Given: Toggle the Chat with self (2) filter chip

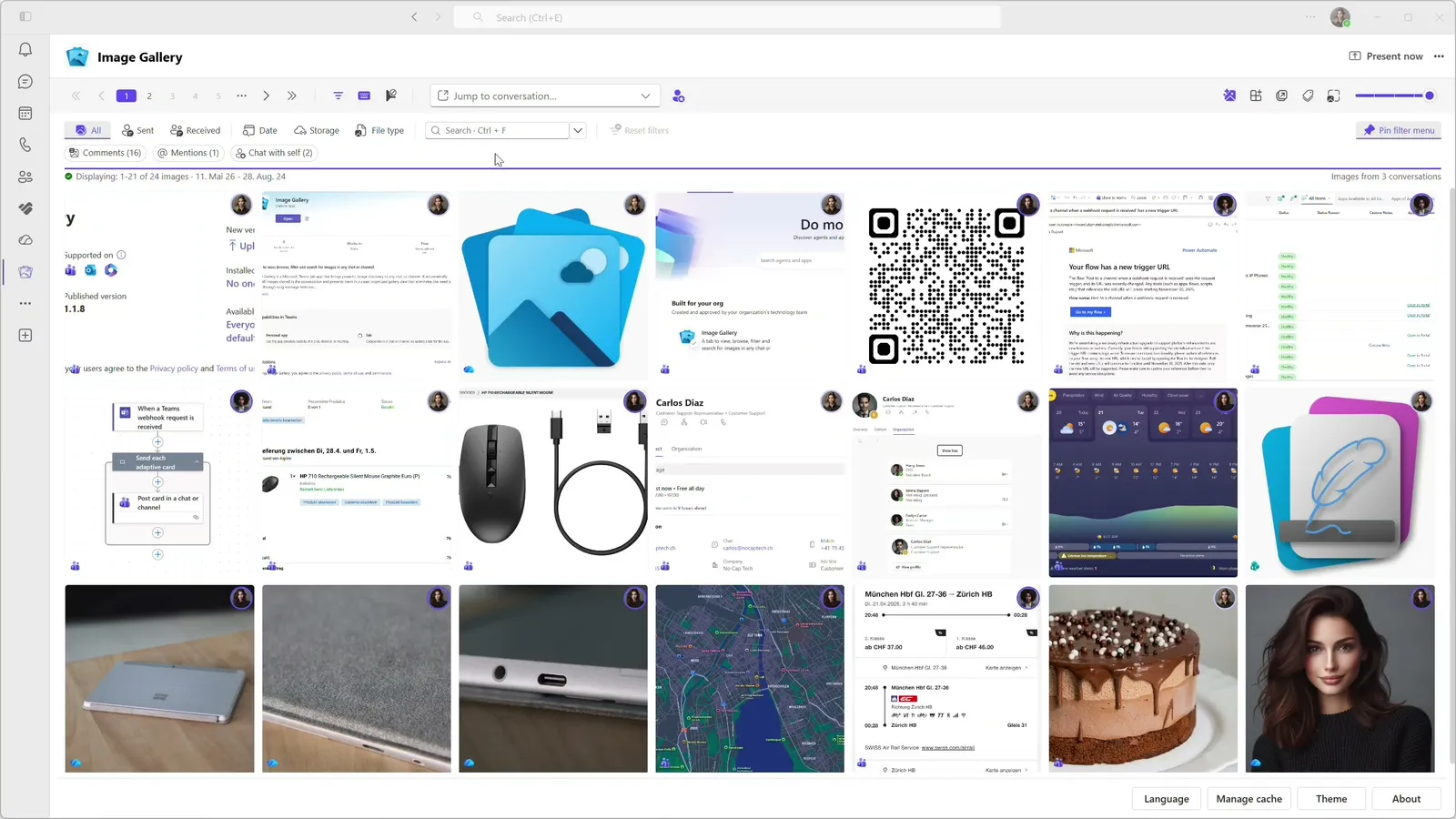Looking at the screenshot, I should pyautogui.click(x=274, y=153).
